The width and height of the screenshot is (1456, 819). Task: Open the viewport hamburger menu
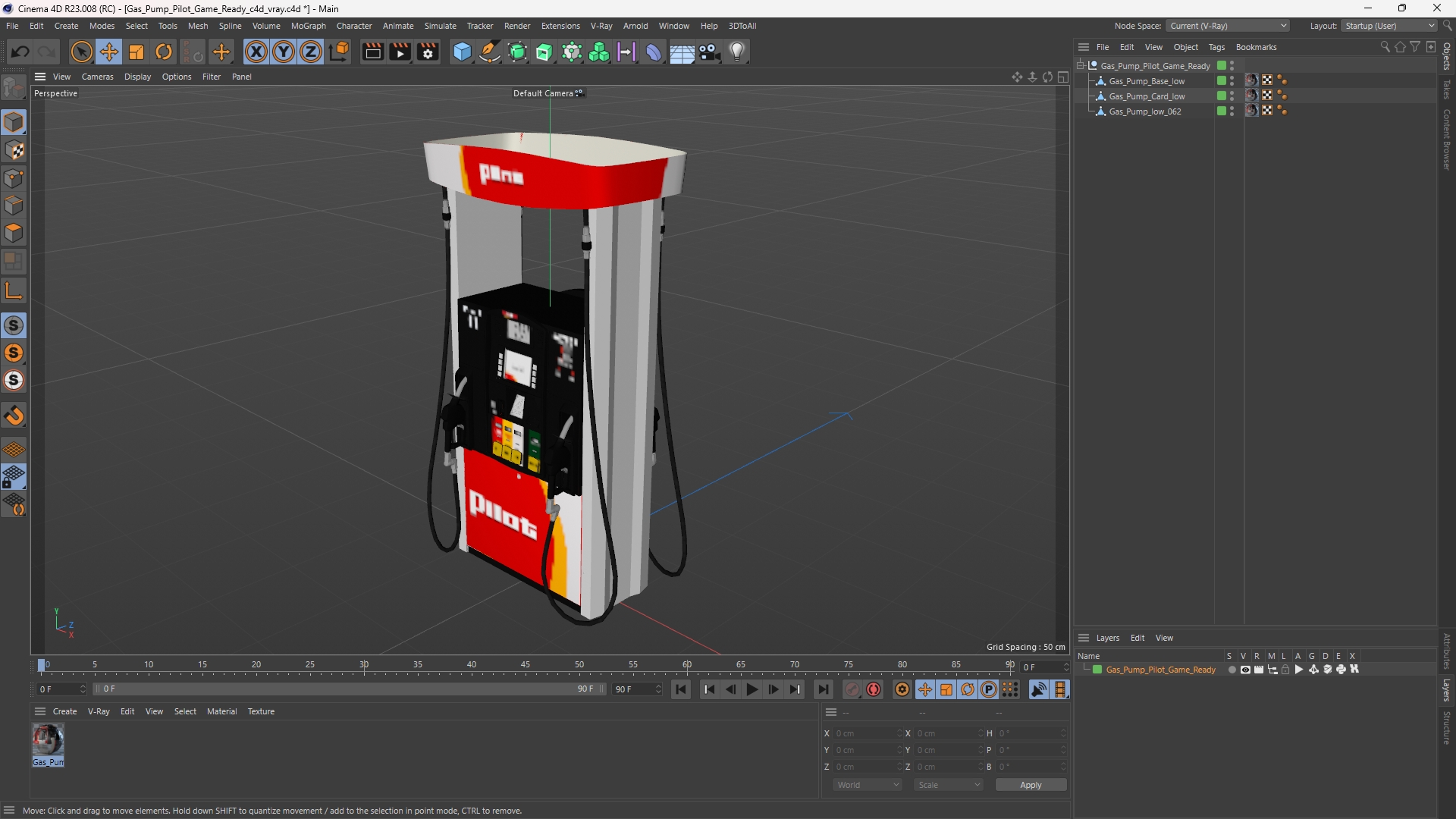tap(40, 77)
